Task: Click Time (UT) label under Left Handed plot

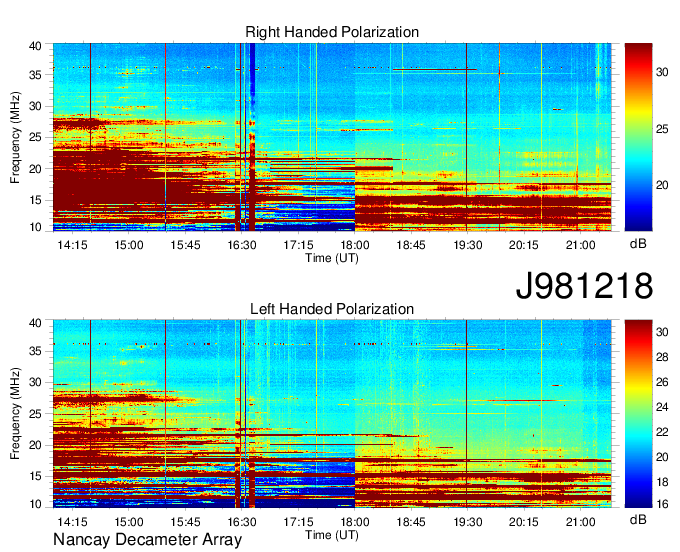Action: (332, 535)
